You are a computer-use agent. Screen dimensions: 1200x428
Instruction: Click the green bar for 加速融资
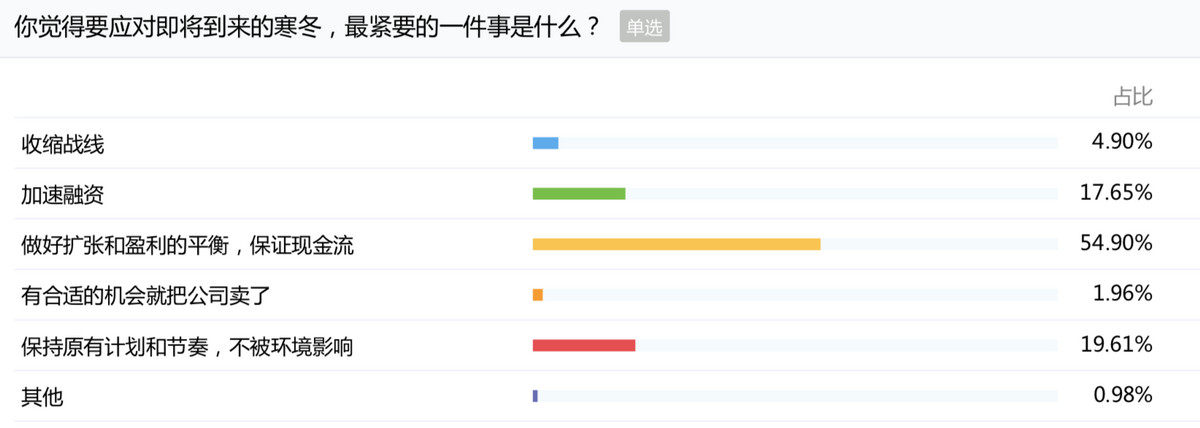(579, 194)
